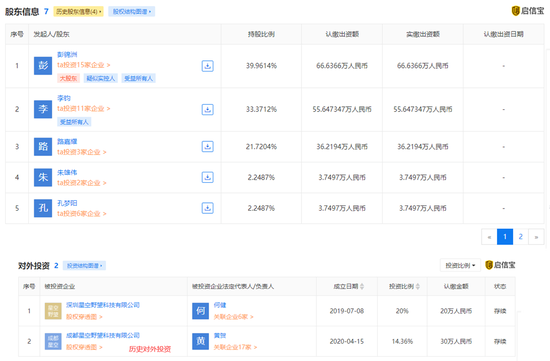Select the 14.36% investment ratio cell

coord(402,341)
